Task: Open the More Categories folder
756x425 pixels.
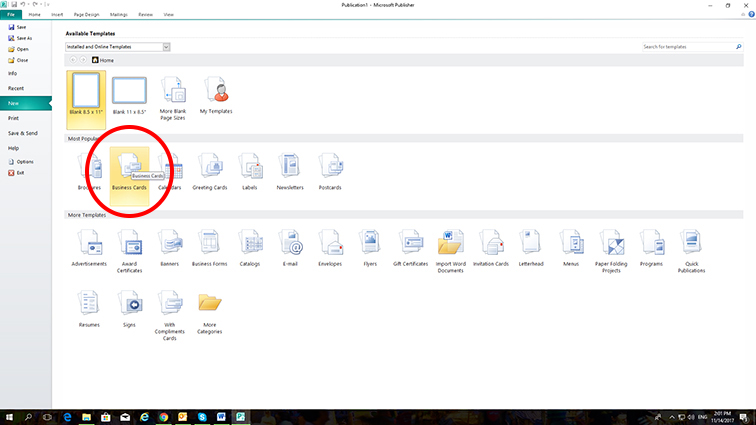Action: click(210, 313)
